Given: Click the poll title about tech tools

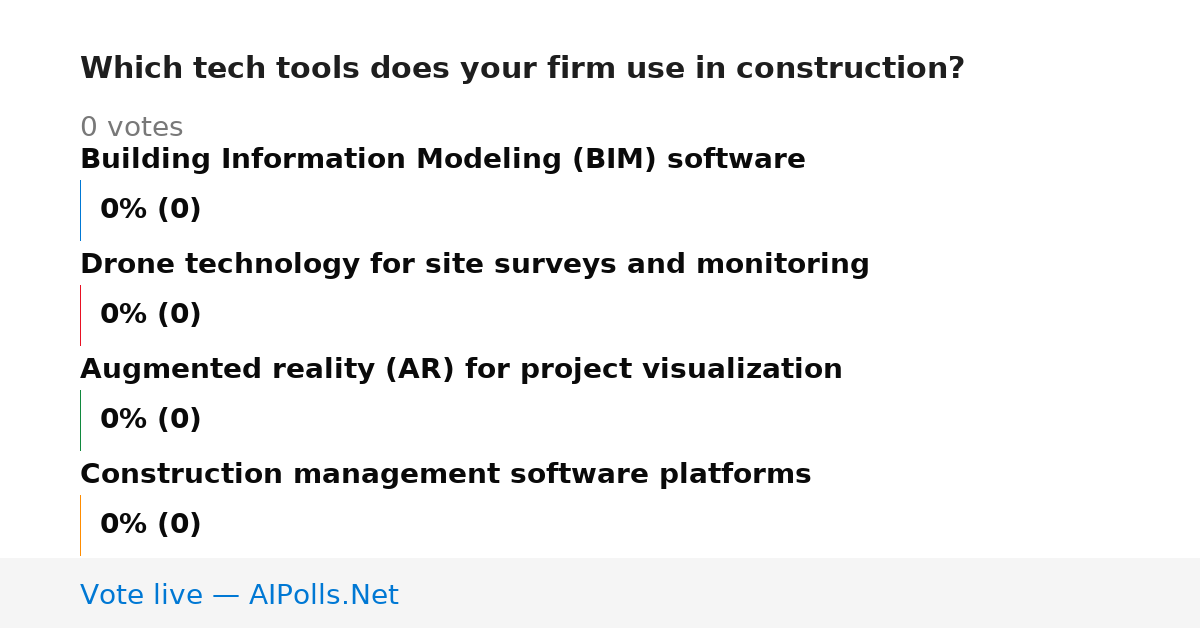Looking at the screenshot, I should coord(522,69).
